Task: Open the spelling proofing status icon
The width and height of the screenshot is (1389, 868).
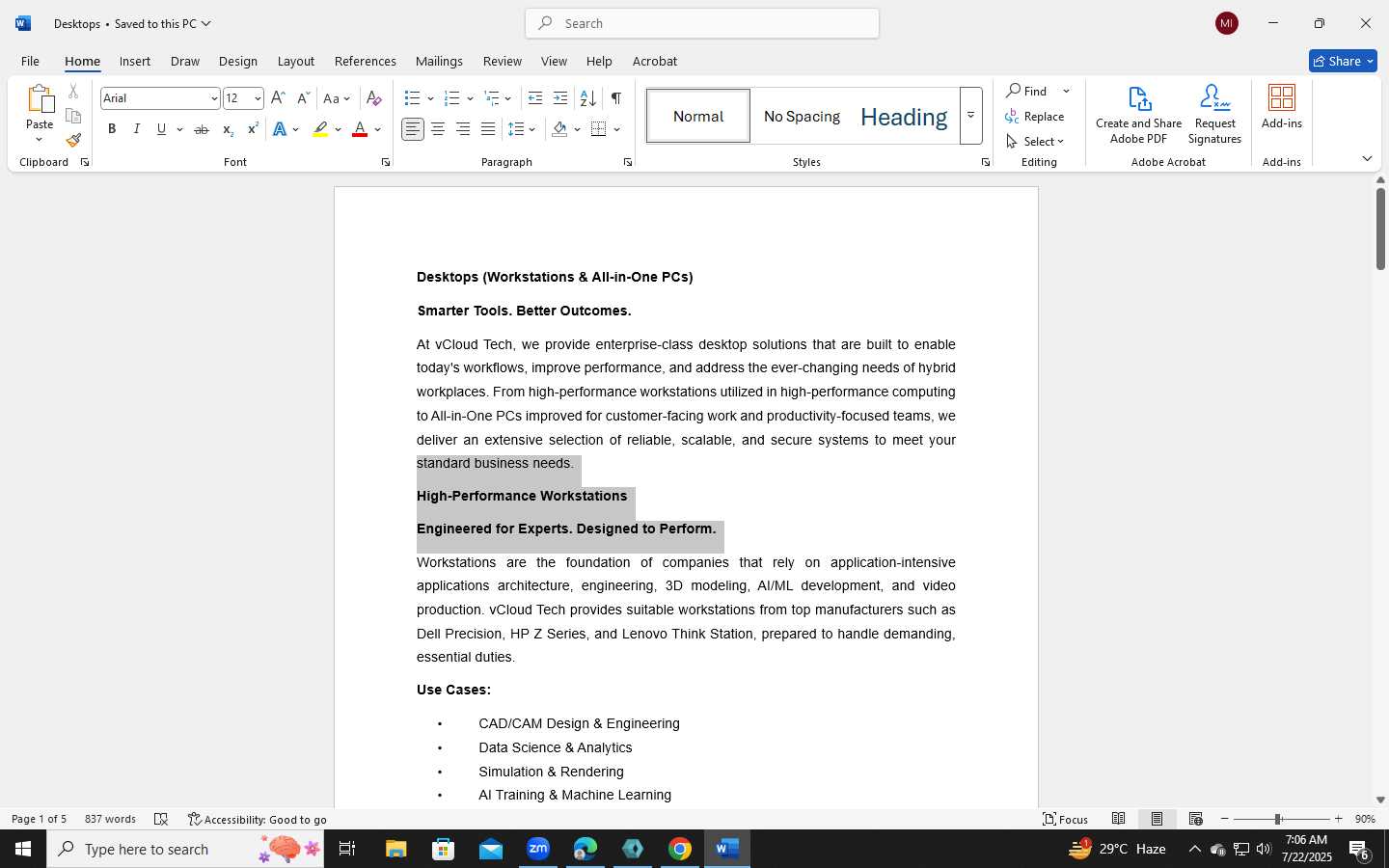Action: [x=161, y=819]
